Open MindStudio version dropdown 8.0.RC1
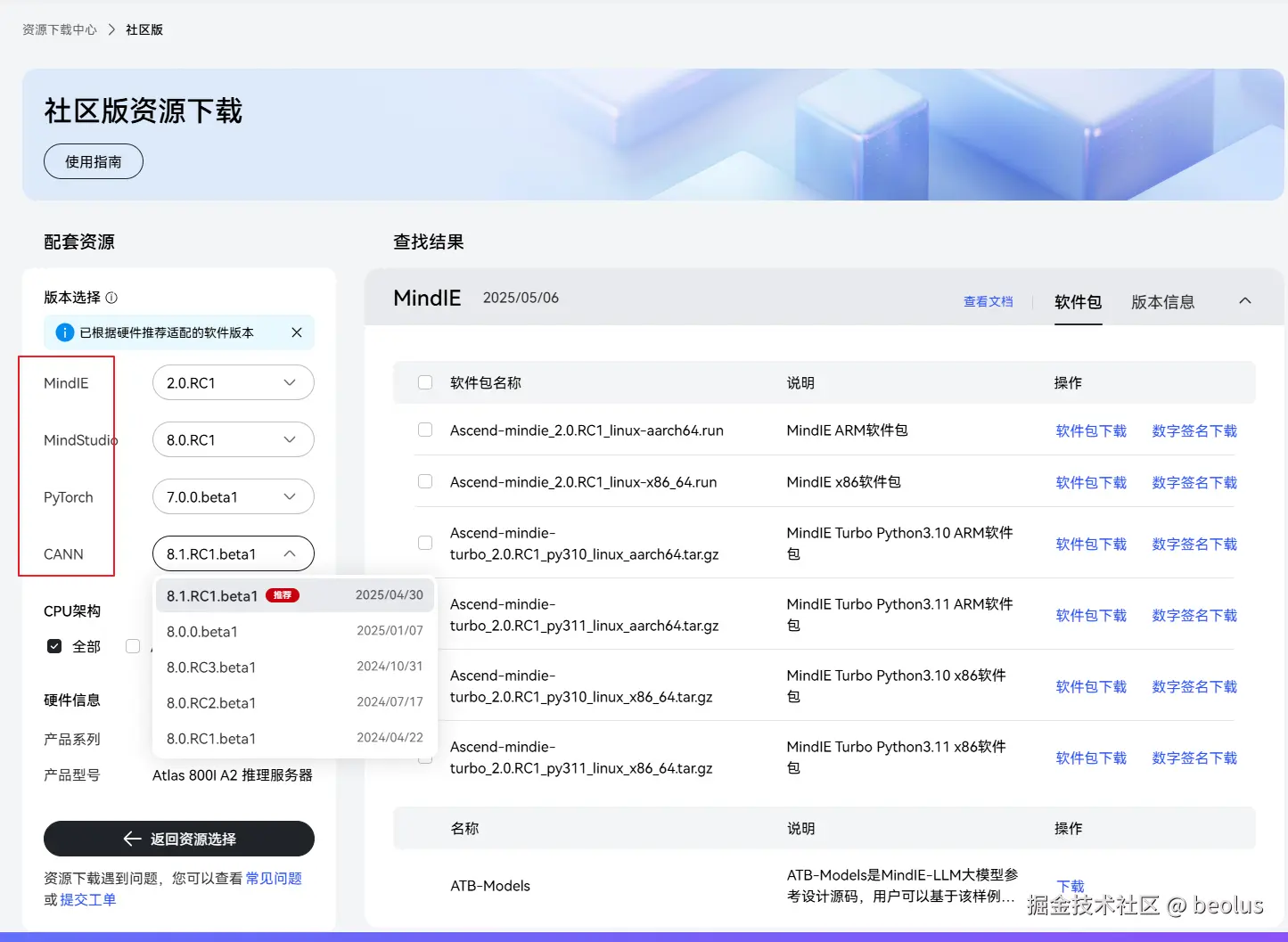Viewport: 1288px width, 942px height. [x=233, y=439]
